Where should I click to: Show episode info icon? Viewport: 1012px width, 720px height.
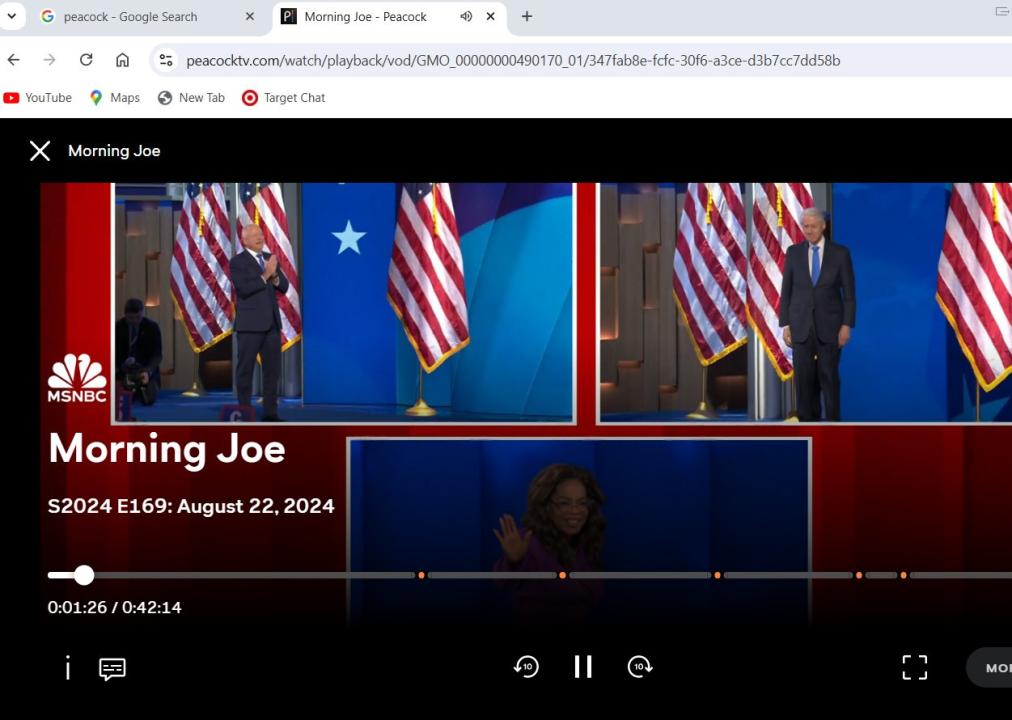click(67, 668)
